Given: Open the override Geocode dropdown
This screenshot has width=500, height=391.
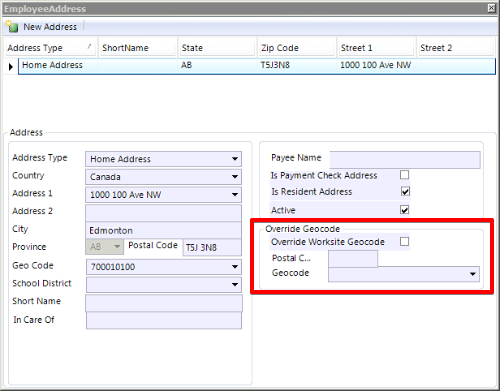Looking at the screenshot, I should click(472, 274).
